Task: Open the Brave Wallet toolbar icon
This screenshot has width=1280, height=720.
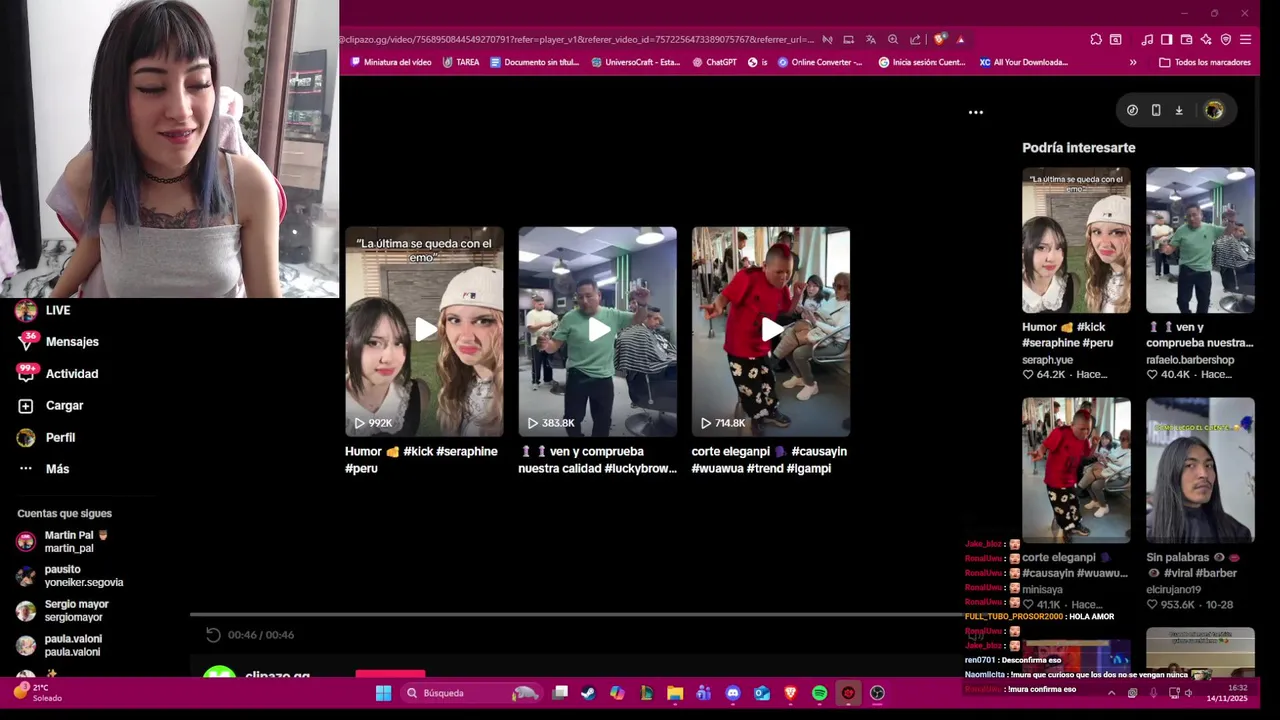Action: [1186, 40]
